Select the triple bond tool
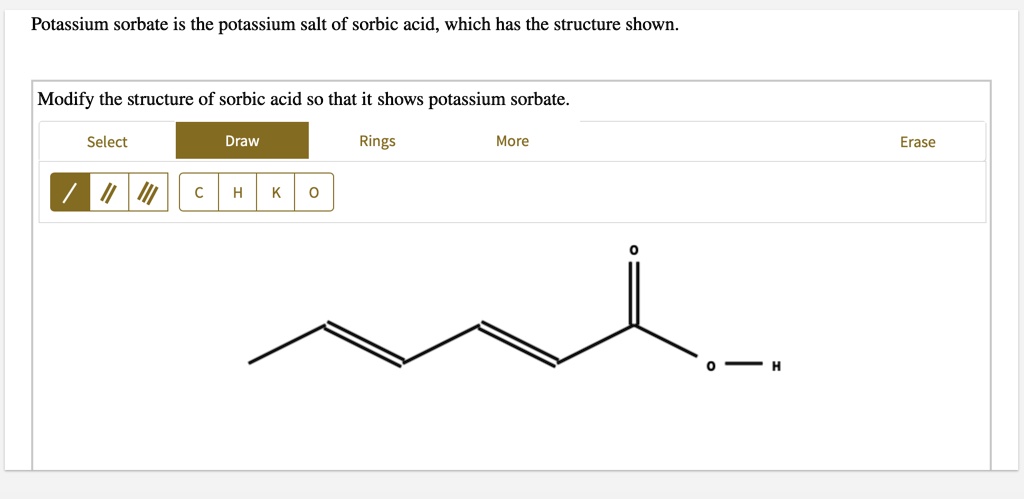This screenshot has width=1024, height=499. pos(148,192)
